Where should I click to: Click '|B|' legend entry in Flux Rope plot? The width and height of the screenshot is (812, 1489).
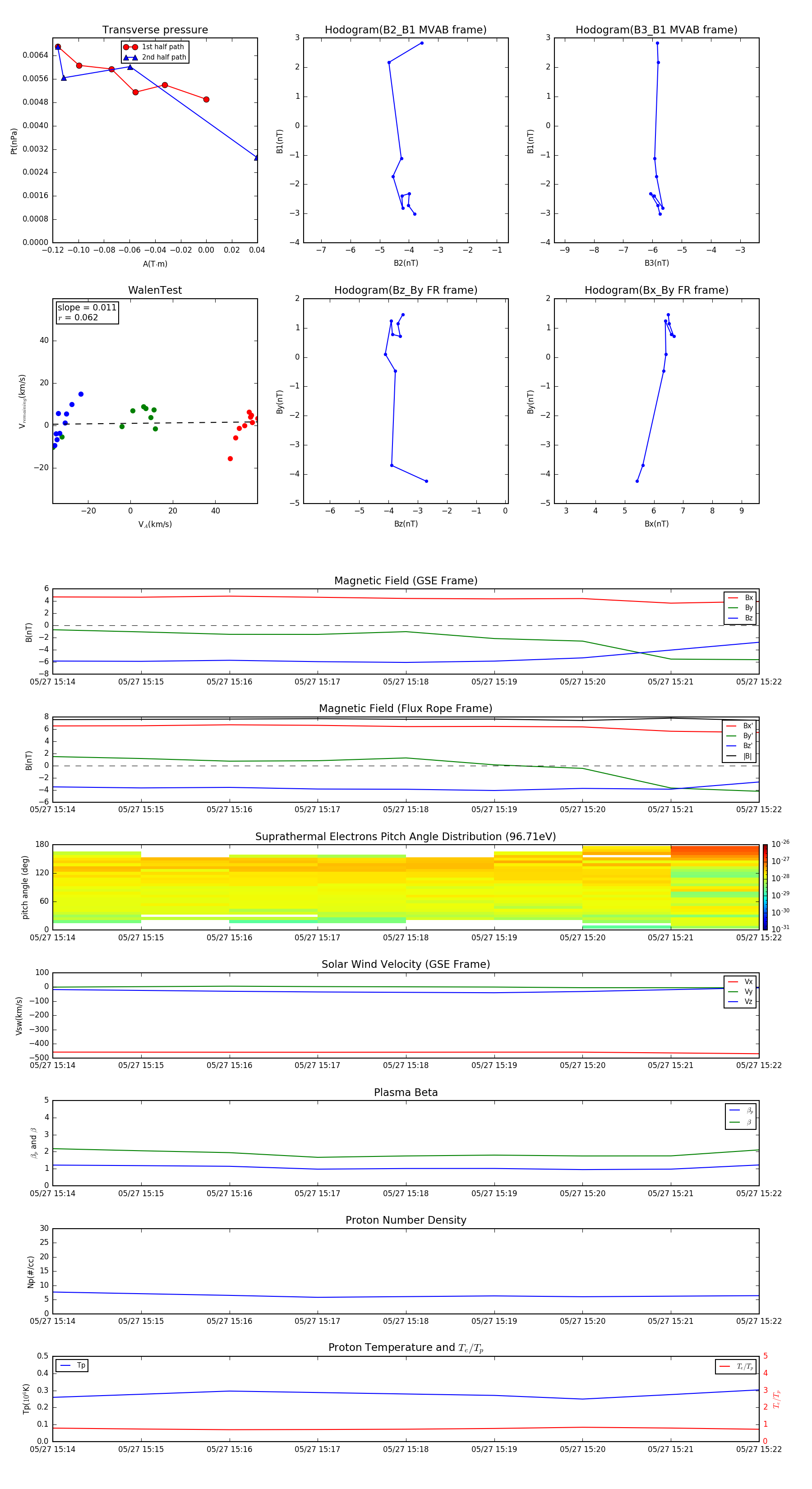739,756
